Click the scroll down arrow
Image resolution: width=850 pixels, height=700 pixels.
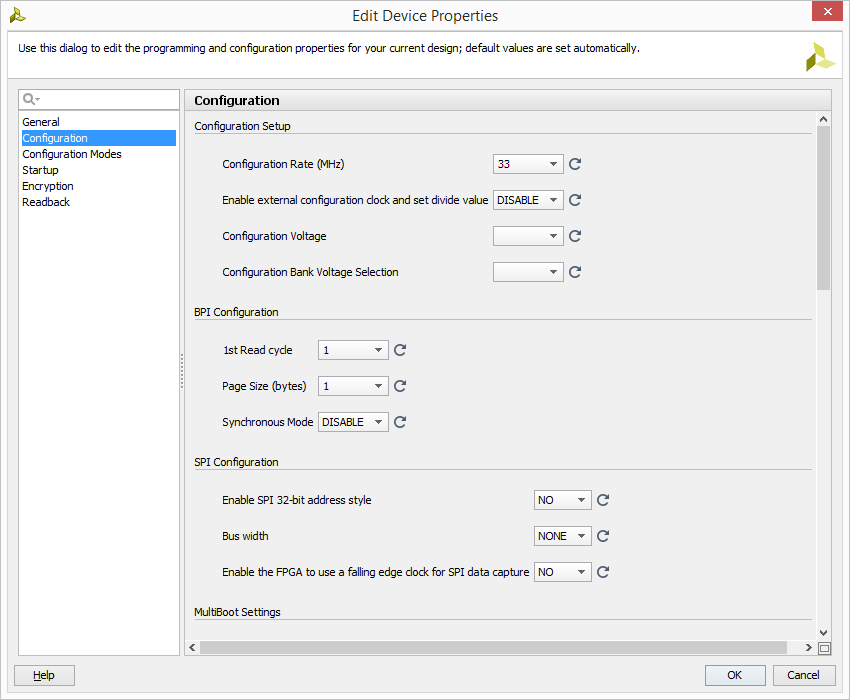[823, 632]
